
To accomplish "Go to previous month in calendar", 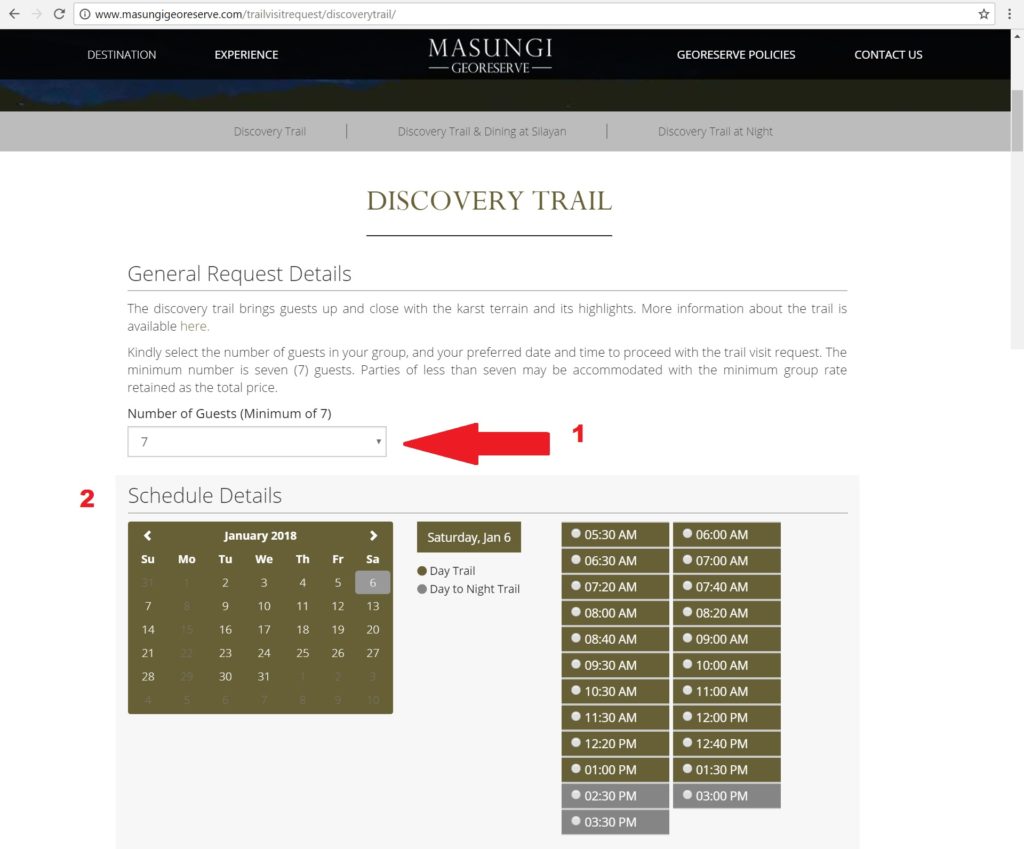I will point(148,536).
